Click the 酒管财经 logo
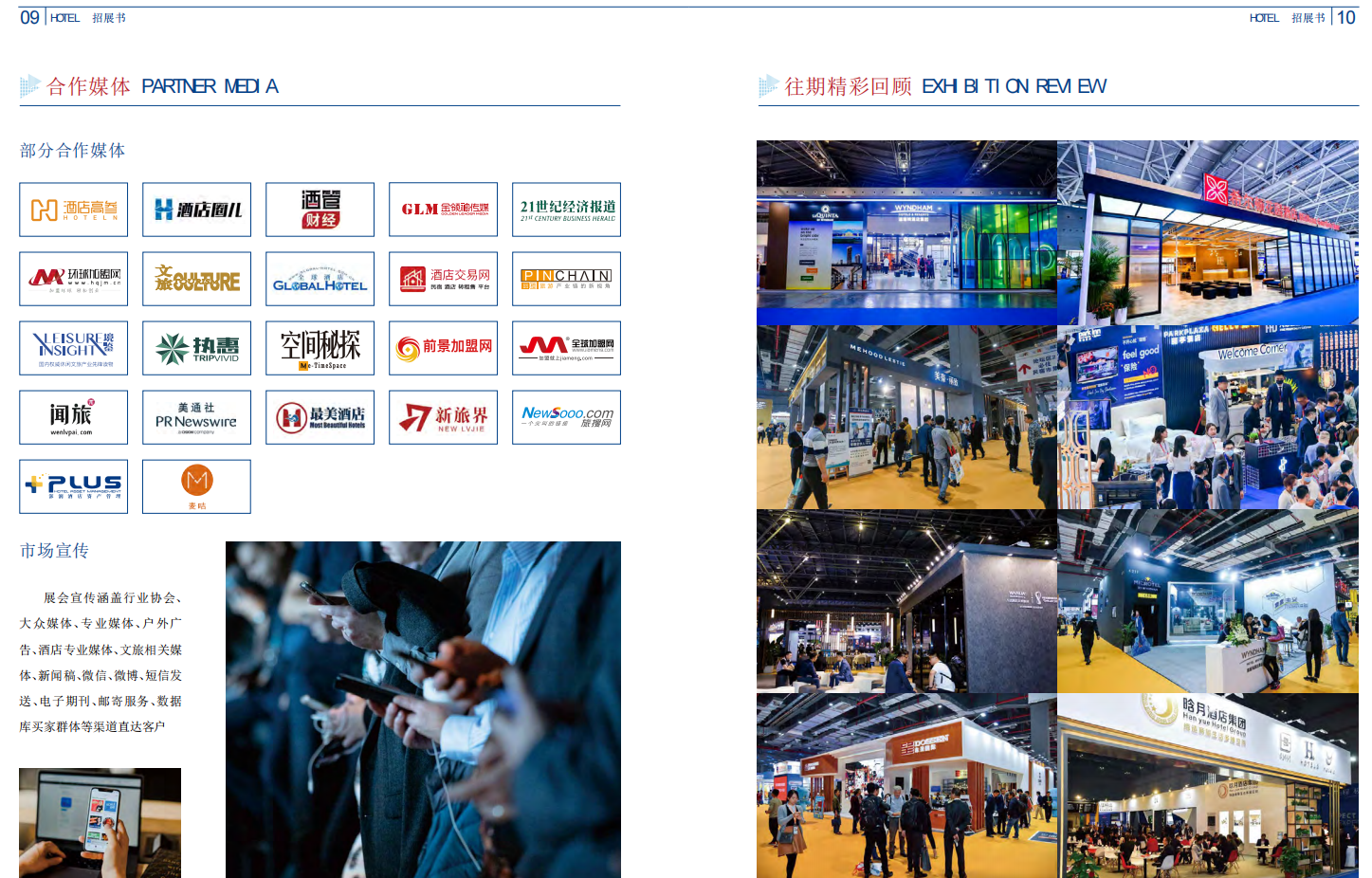Viewport: 1372px width, 878px height. (320, 210)
